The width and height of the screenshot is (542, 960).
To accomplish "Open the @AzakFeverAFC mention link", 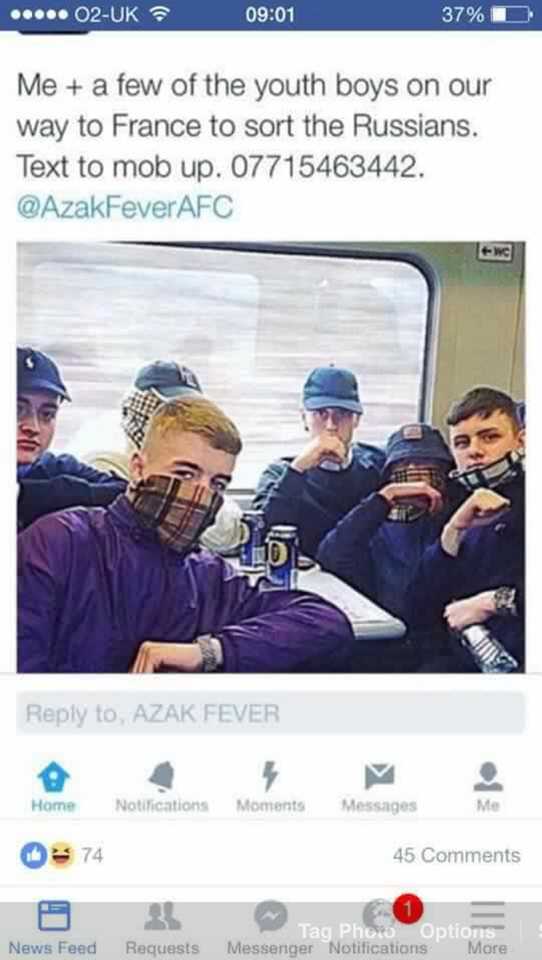I will click(125, 207).
